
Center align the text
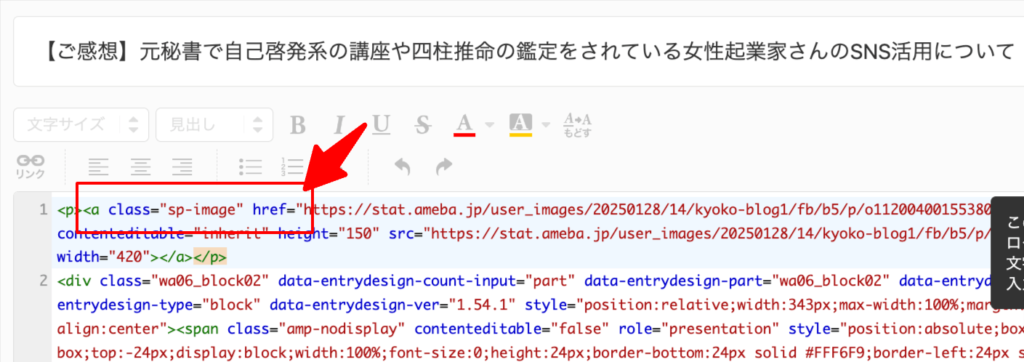(x=140, y=167)
